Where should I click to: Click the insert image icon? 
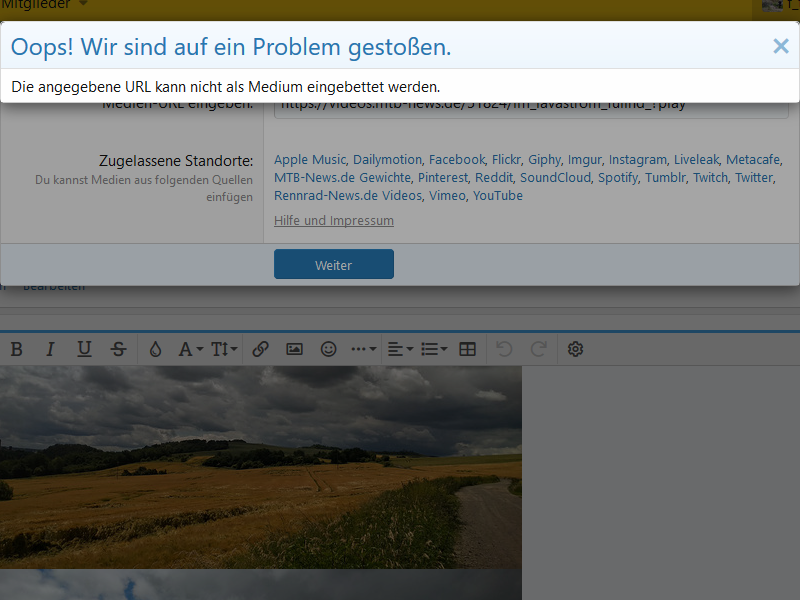tap(294, 349)
